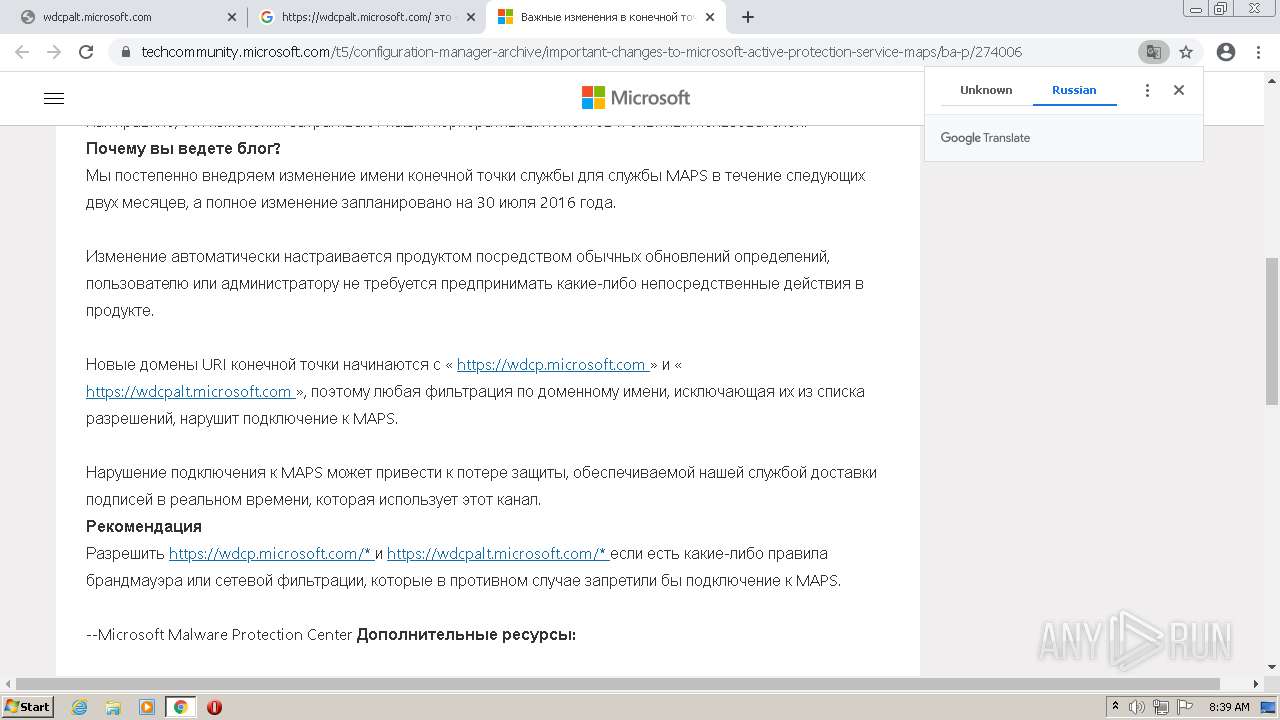Open https://wdcp.microsoft.com/* recommendation link
Screen dimensions: 1280x720
[x=271, y=554]
